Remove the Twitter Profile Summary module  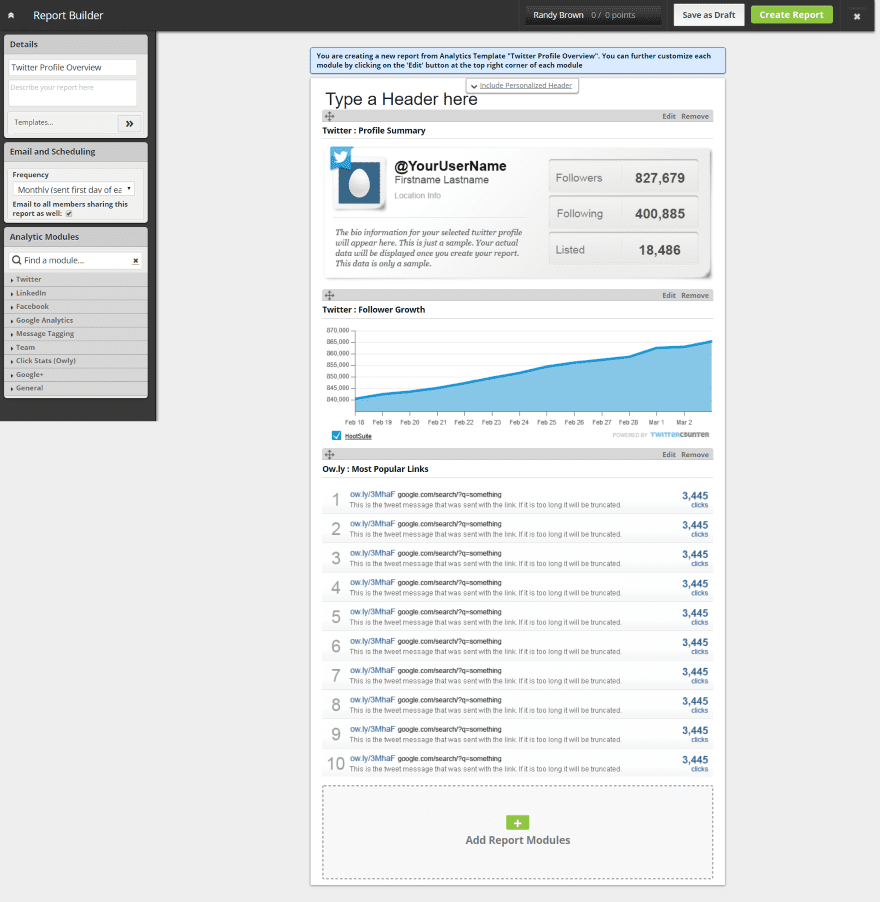[x=695, y=116]
